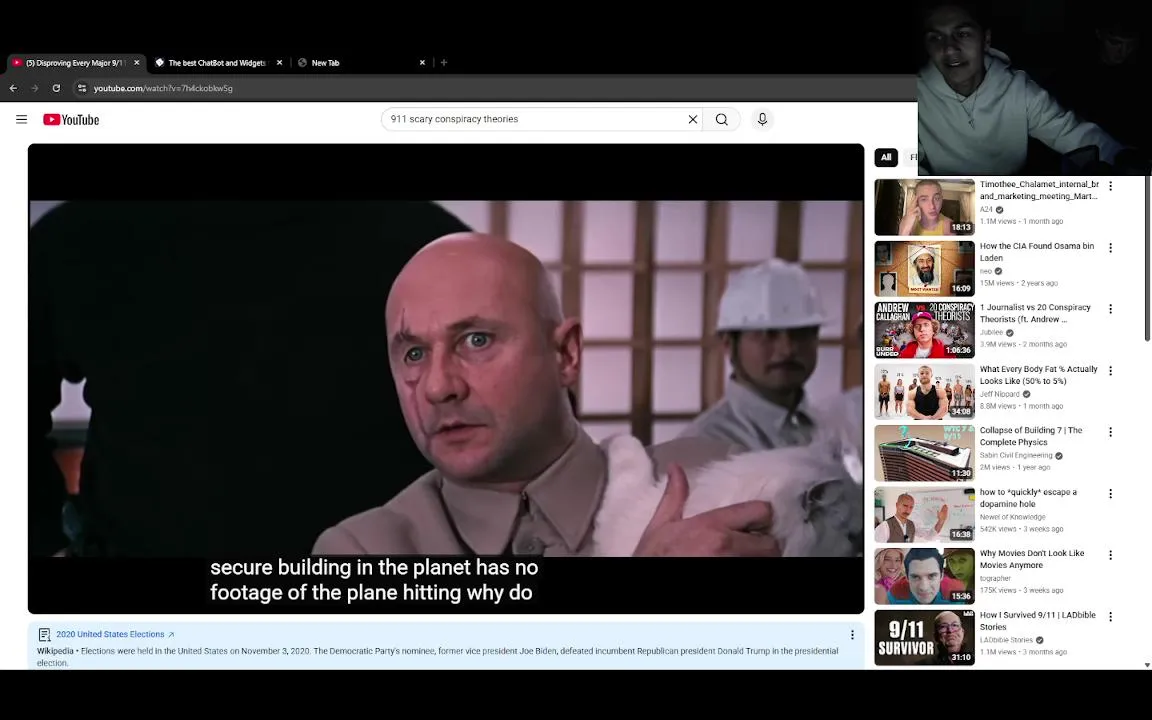Click the 9/11 Survivor 31:10 thumbnail
Image resolution: width=1152 pixels, height=720 pixels.
point(924,638)
